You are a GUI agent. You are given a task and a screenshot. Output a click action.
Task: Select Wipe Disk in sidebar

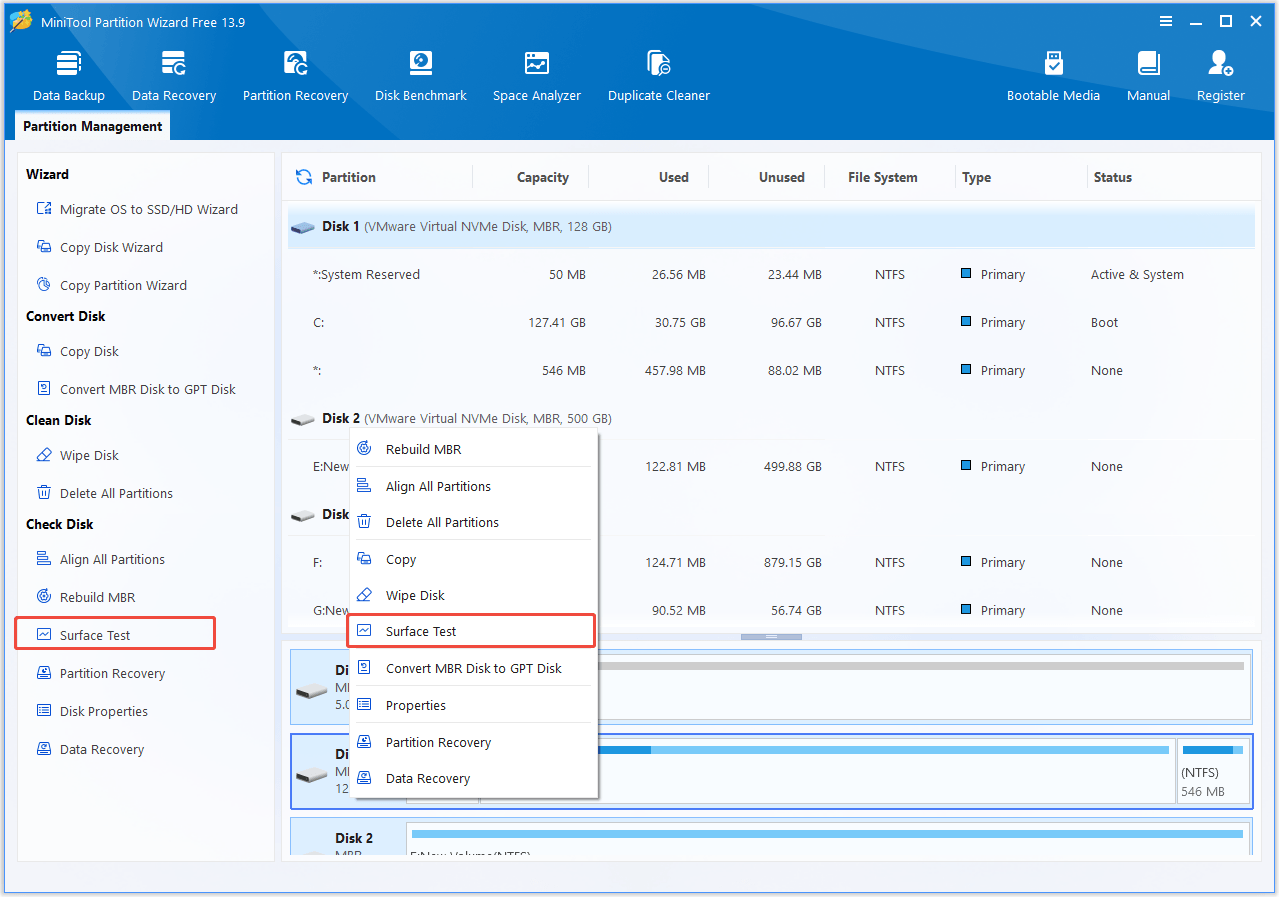[77, 455]
